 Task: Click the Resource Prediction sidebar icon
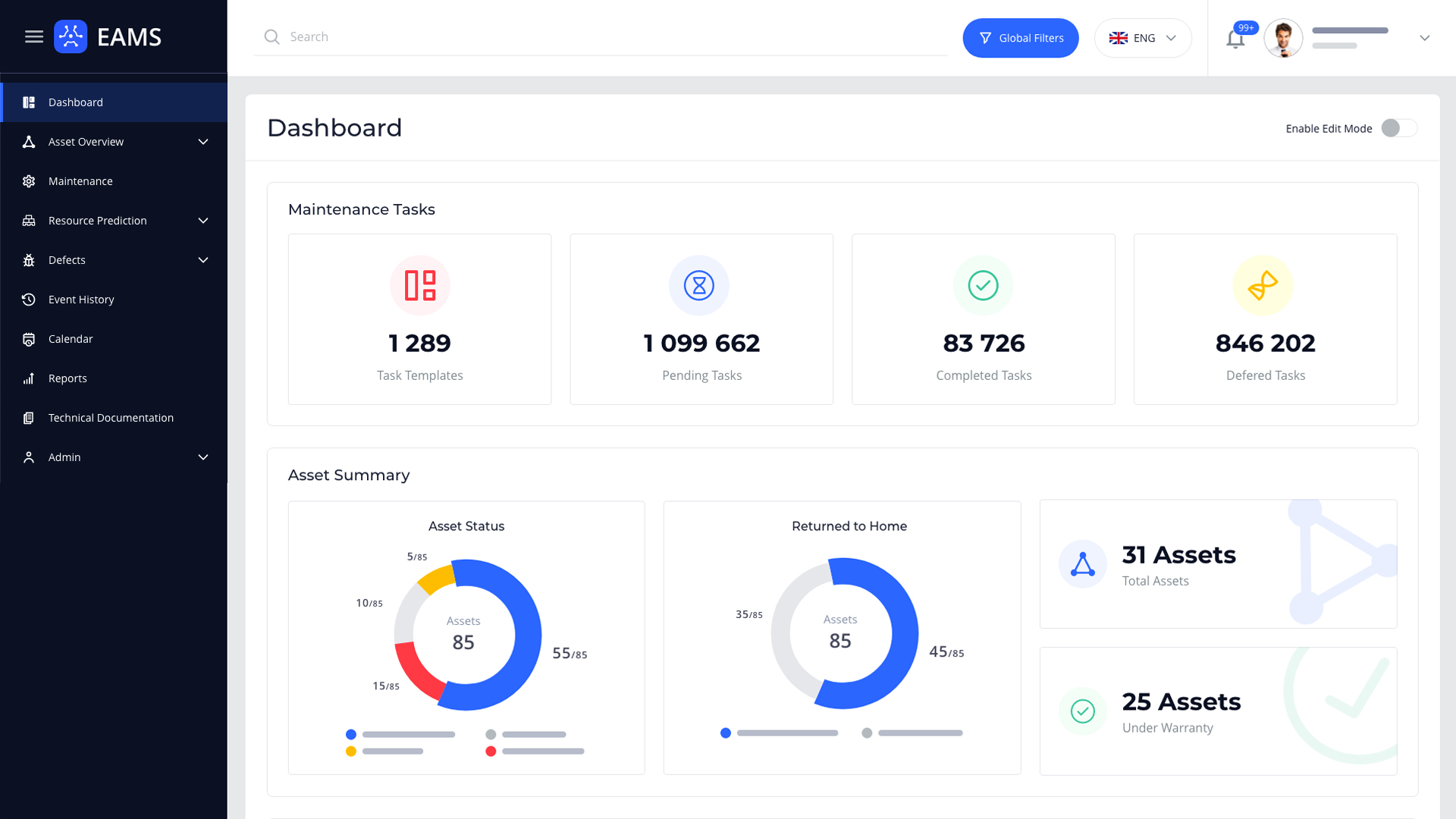[29, 221]
